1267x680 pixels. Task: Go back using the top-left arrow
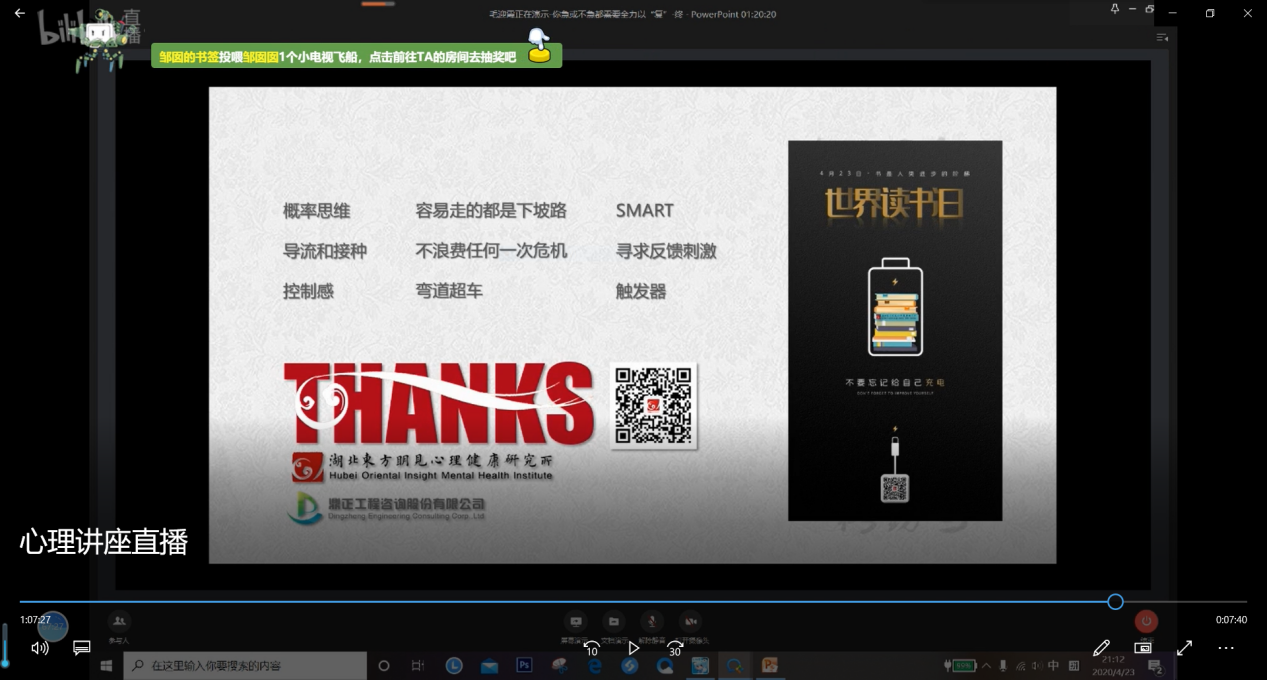19,13
